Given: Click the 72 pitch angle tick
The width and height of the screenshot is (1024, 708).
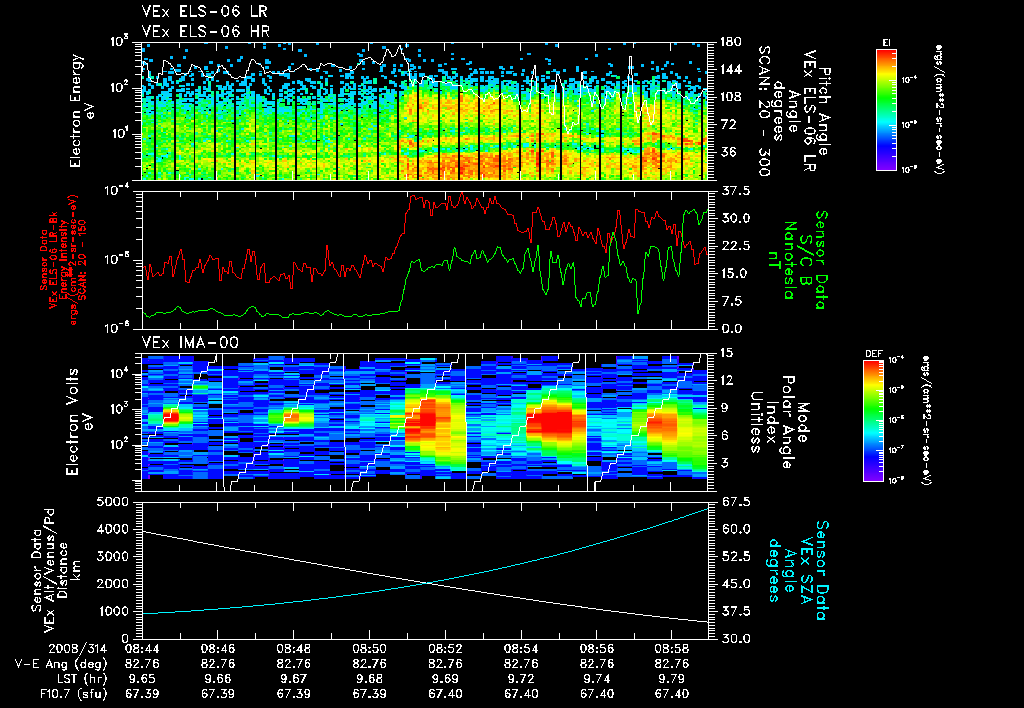Looking at the screenshot, I should 726,124.
